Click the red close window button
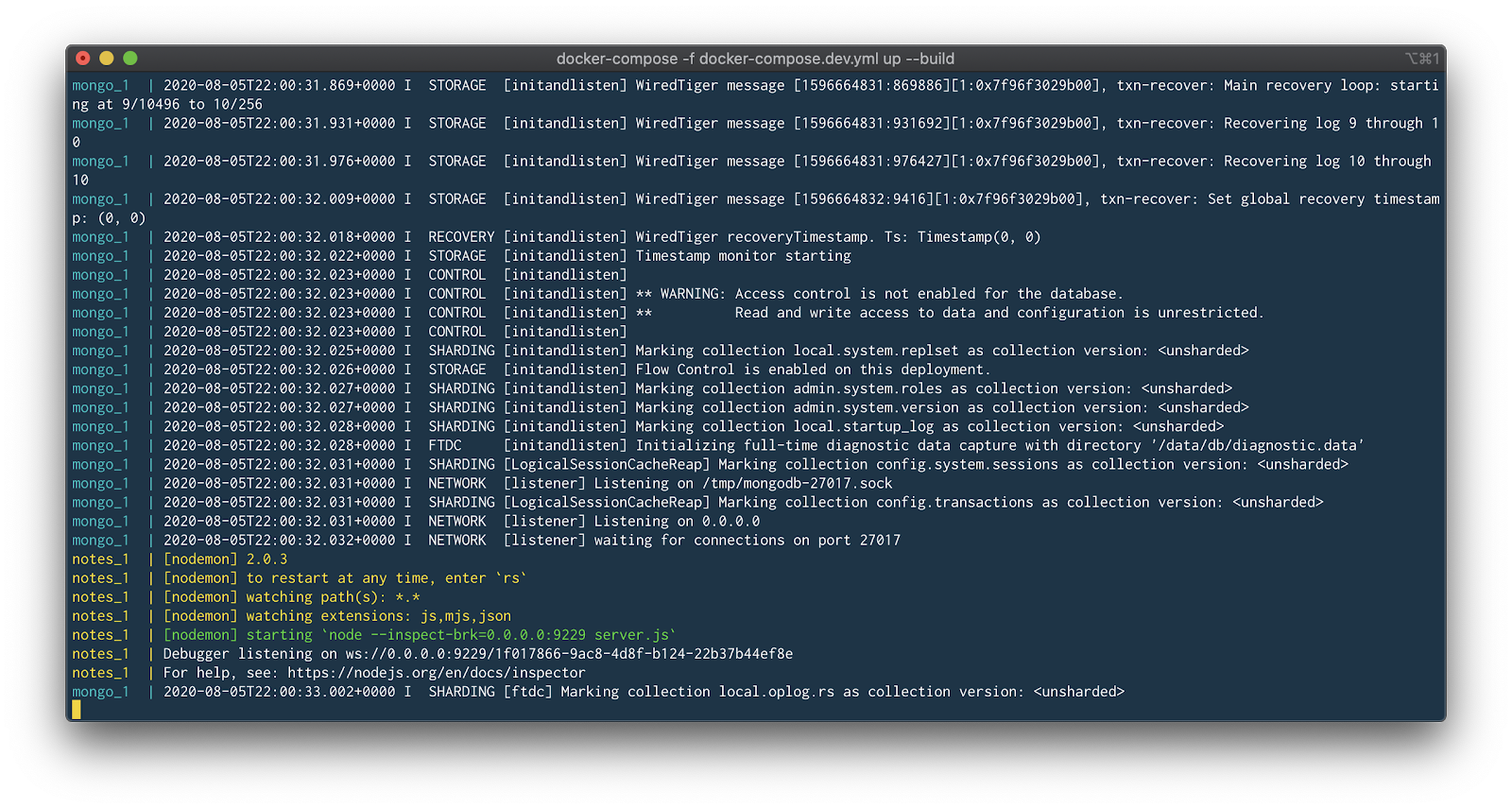The image size is (1512, 809). point(83,59)
